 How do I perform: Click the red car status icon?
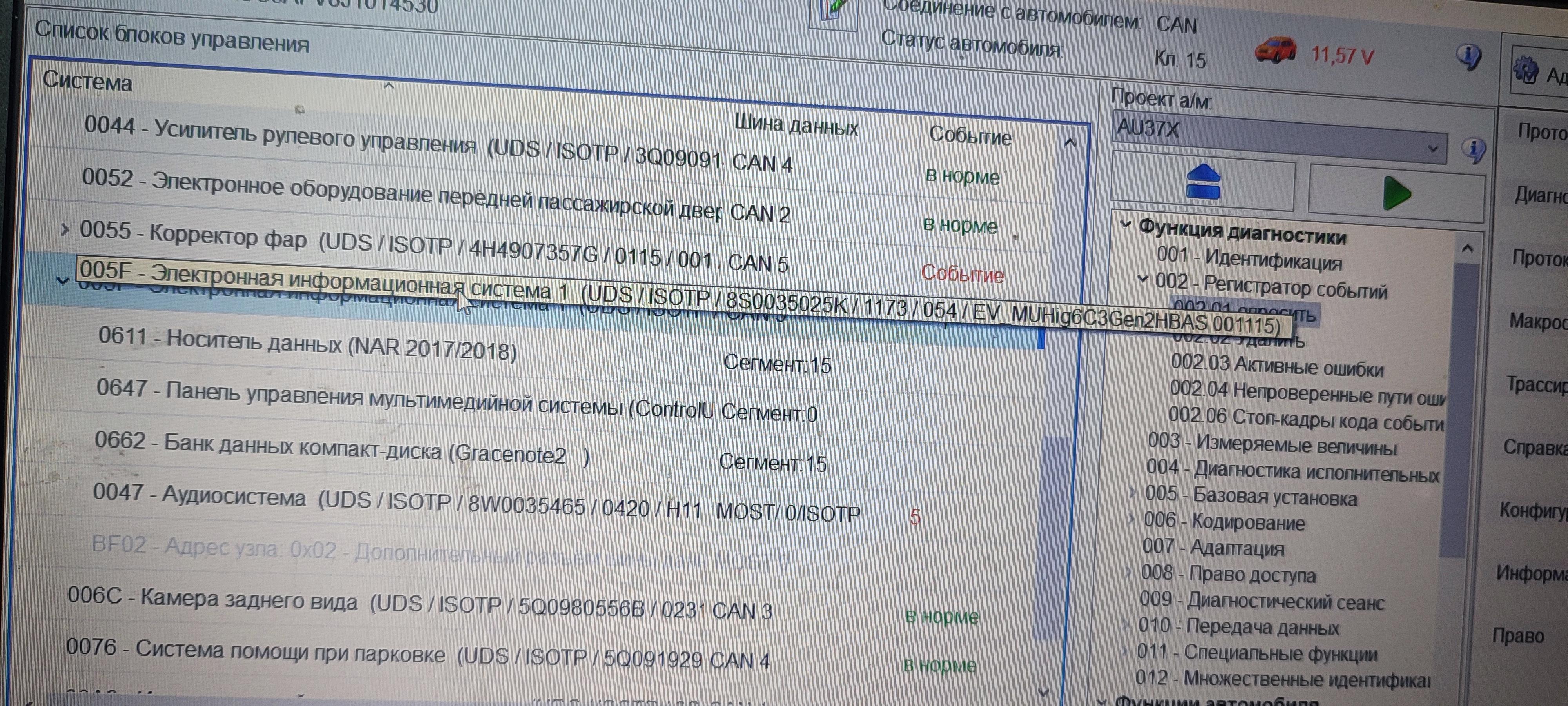1275,51
